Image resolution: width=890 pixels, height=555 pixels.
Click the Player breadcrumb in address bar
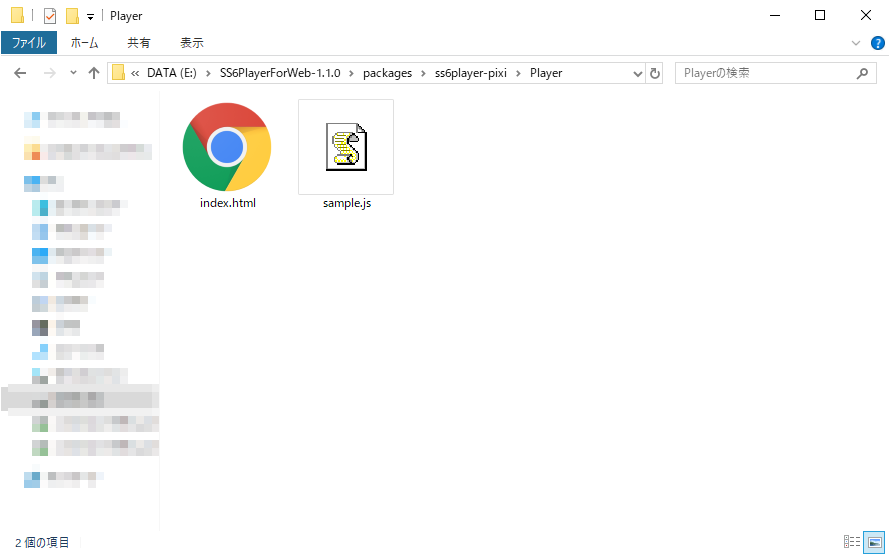[x=546, y=73]
